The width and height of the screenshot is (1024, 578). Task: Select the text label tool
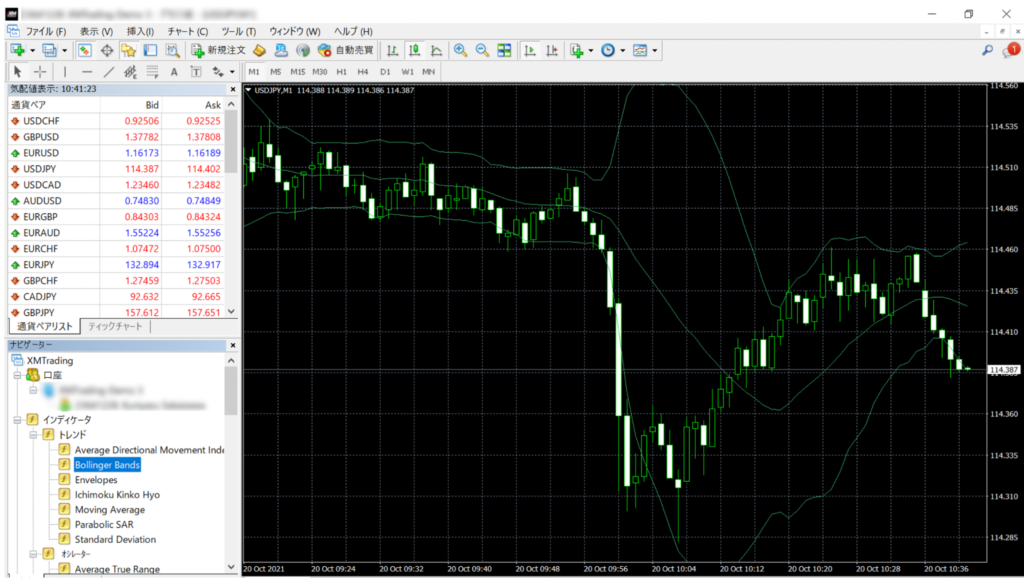pos(196,72)
